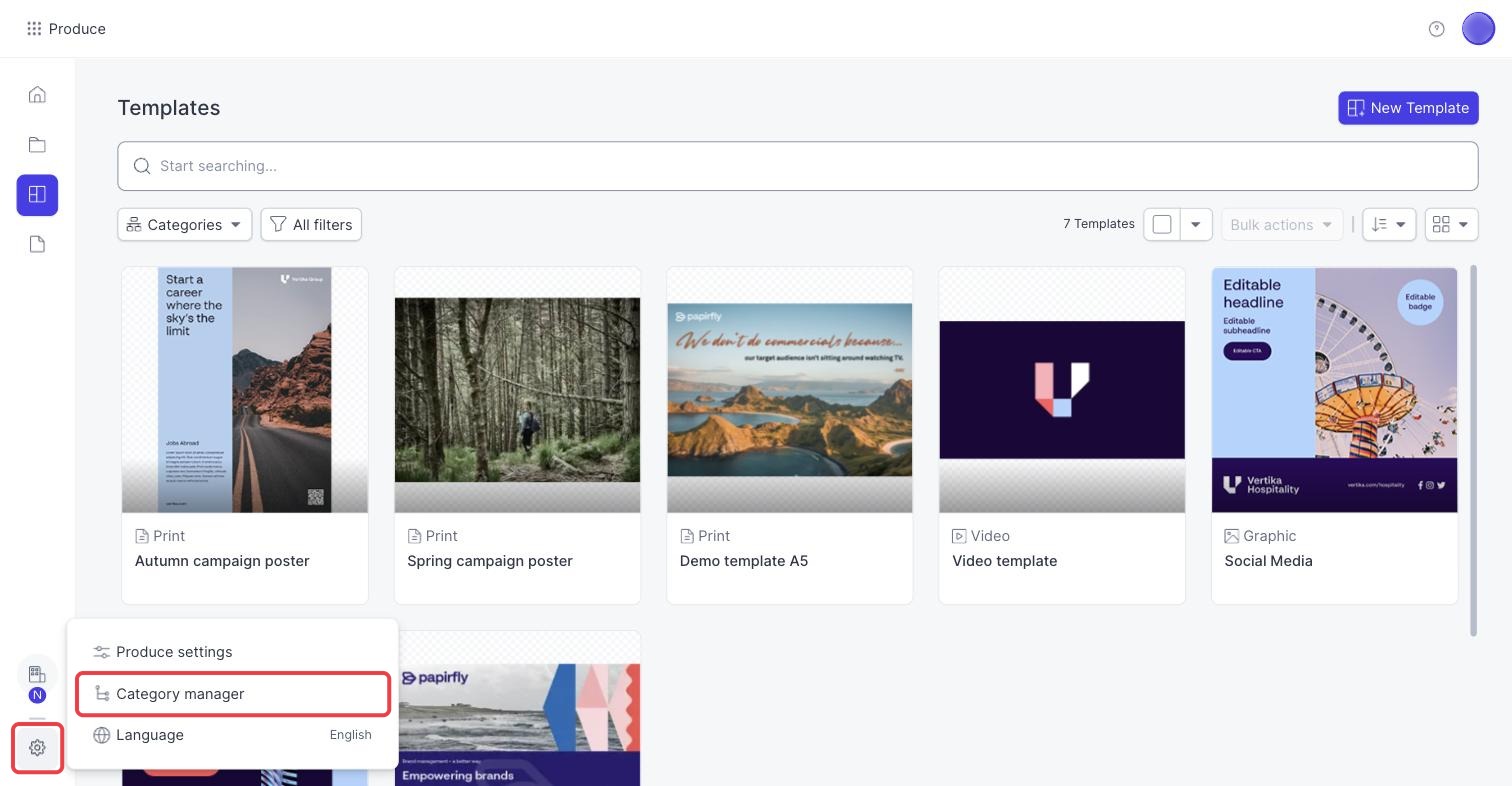Click the Graphic type icon on Social Media
1512x786 pixels.
click(1232, 537)
